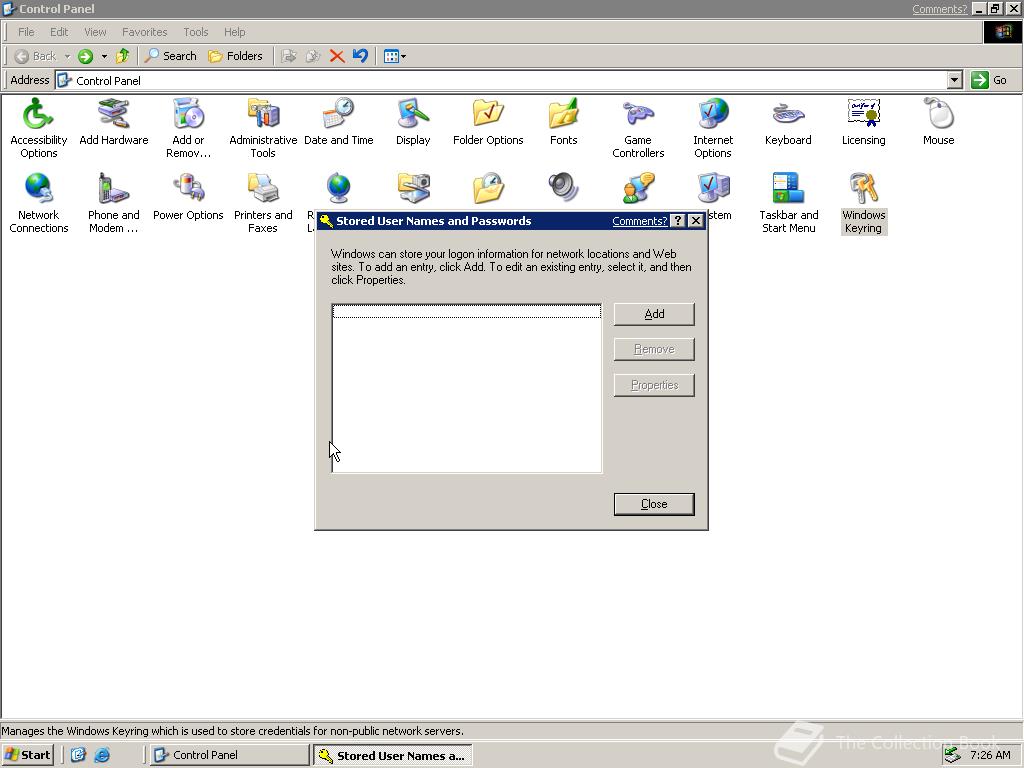Open the File menu
The width and height of the screenshot is (1024, 768).
click(x=26, y=32)
